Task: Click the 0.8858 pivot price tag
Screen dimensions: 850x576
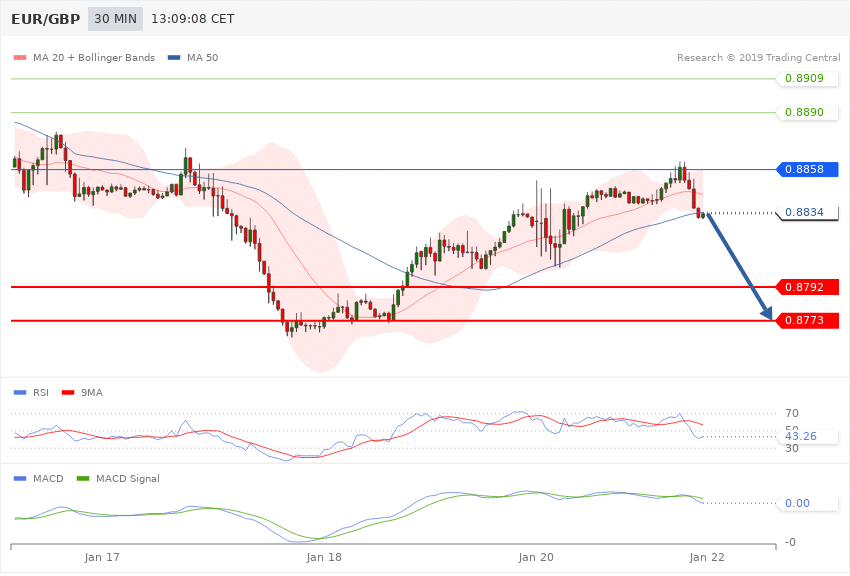Action: tap(808, 170)
